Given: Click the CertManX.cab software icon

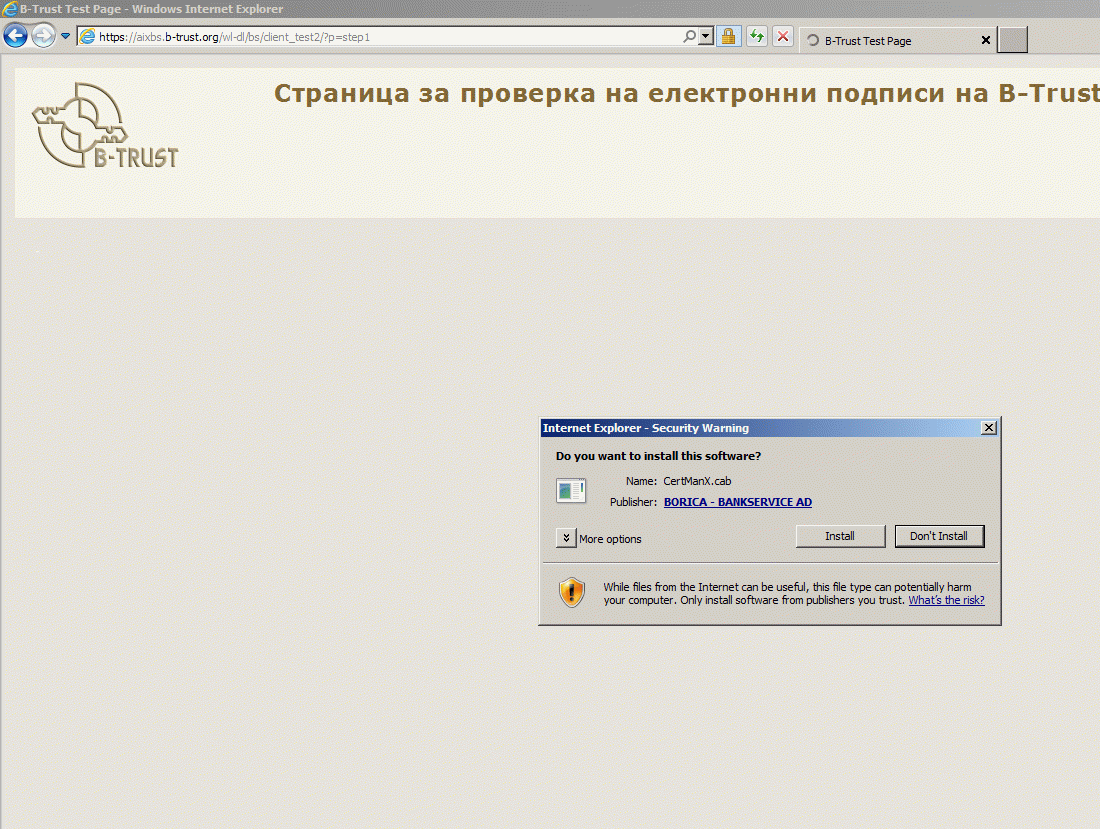Looking at the screenshot, I should point(570,490).
